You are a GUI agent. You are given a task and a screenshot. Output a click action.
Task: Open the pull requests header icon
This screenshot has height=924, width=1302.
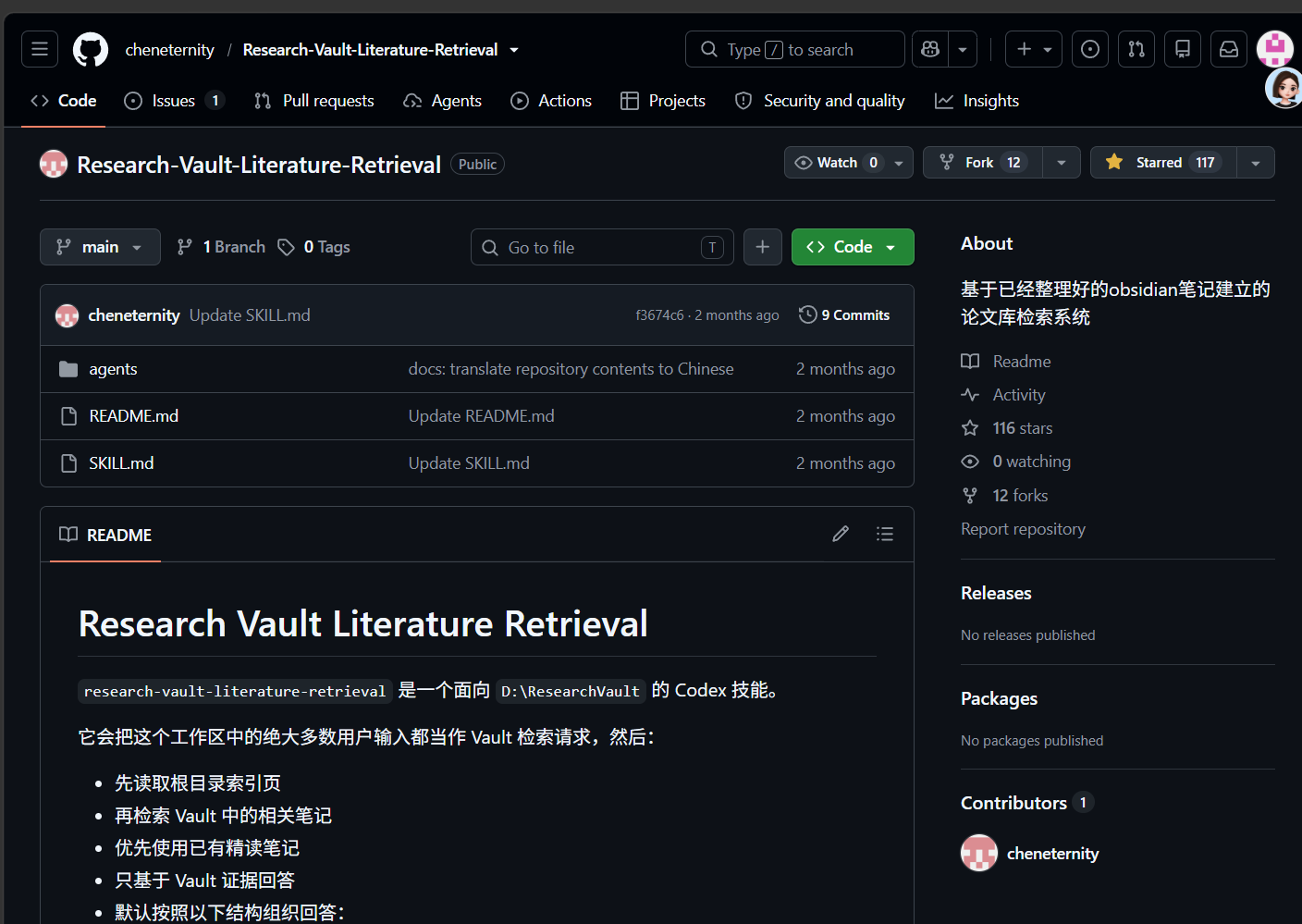(x=1136, y=49)
